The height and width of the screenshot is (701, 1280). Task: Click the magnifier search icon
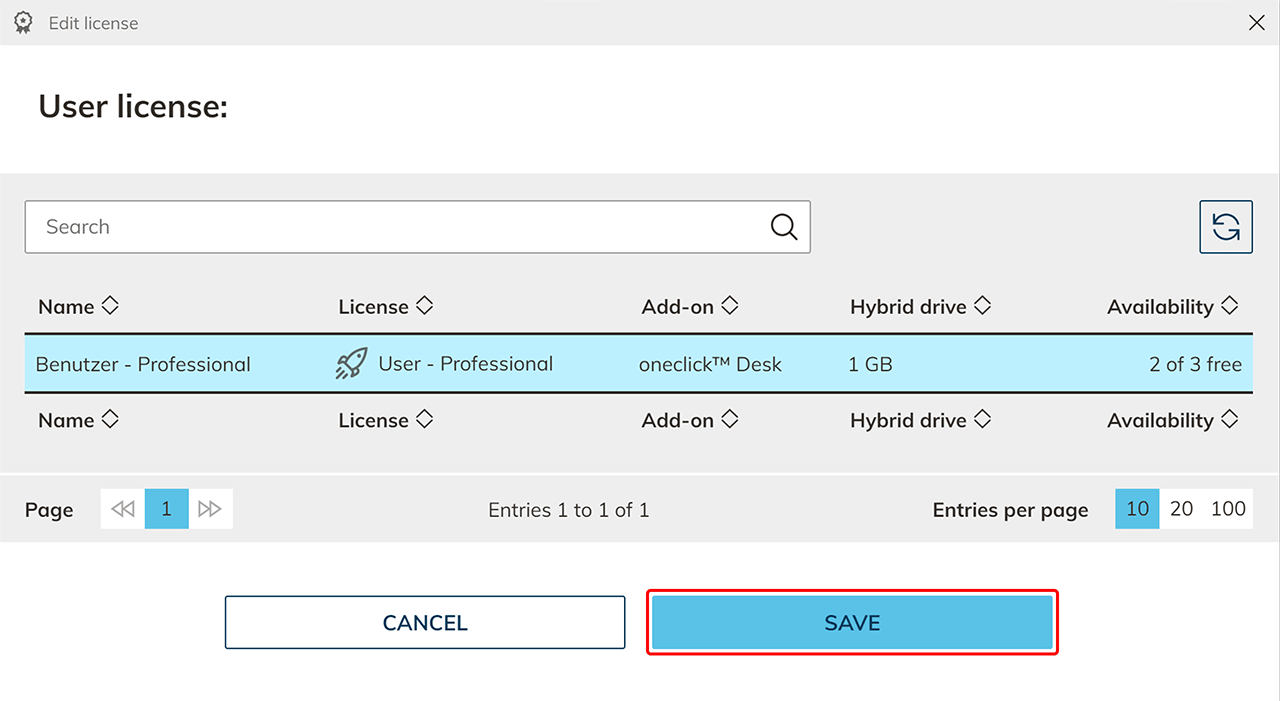pos(784,227)
